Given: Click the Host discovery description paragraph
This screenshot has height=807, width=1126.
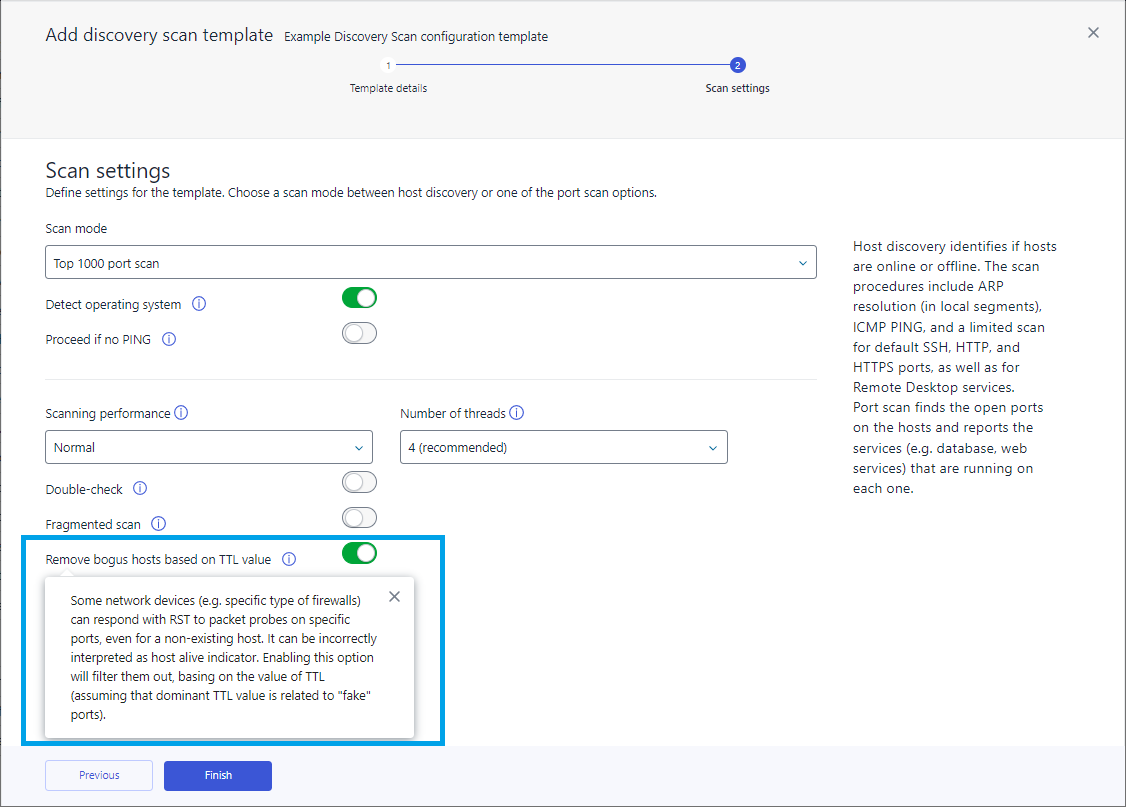Looking at the screenshot, I should [955, 367].
